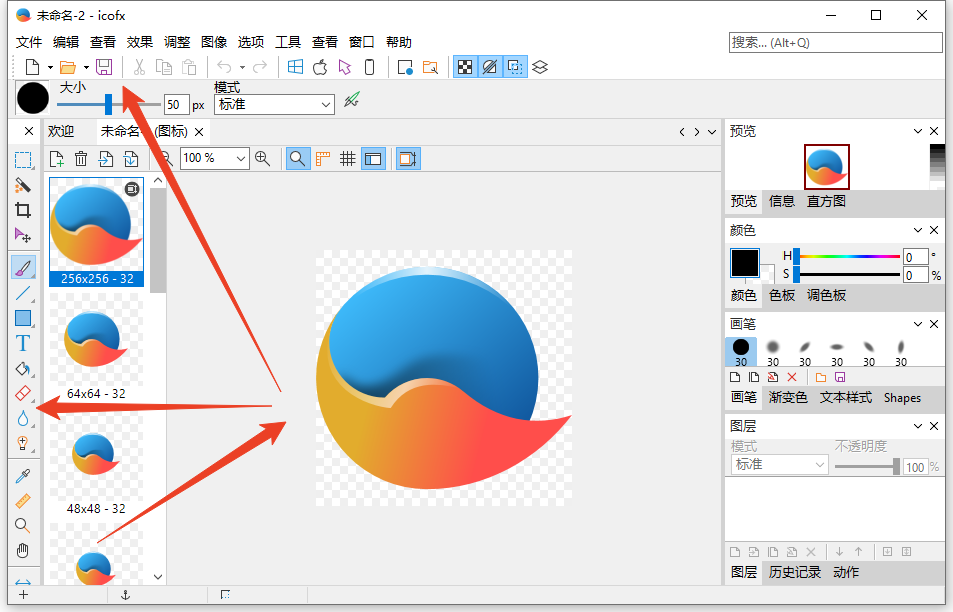Viewport: 953px width, 612px height.
Task: Delete image using trash can icon
Action: pyautogui.click(x=81, y=158)
